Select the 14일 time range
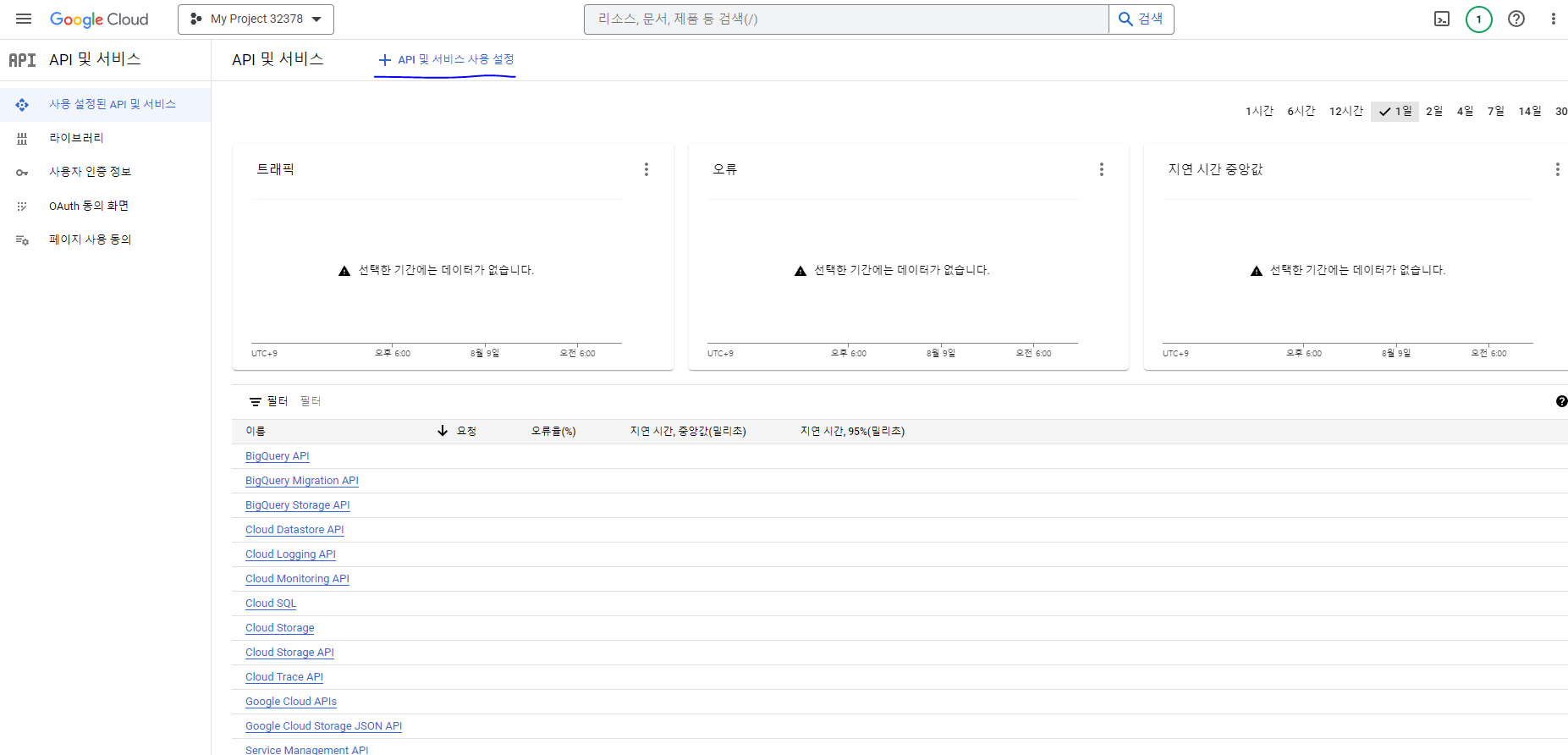Viewport: 1568px width, 755px height. (x=1530, y=111)
